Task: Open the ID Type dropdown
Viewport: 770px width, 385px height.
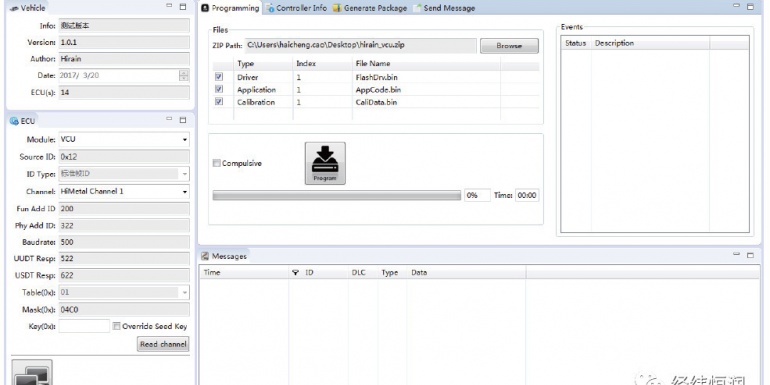Action: [x=185, y=174]
